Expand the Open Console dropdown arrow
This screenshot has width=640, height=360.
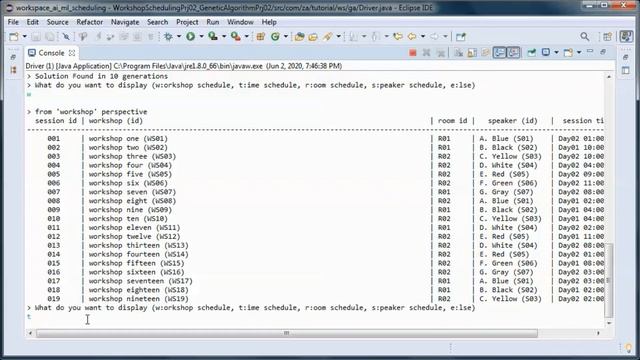point(579,53)
